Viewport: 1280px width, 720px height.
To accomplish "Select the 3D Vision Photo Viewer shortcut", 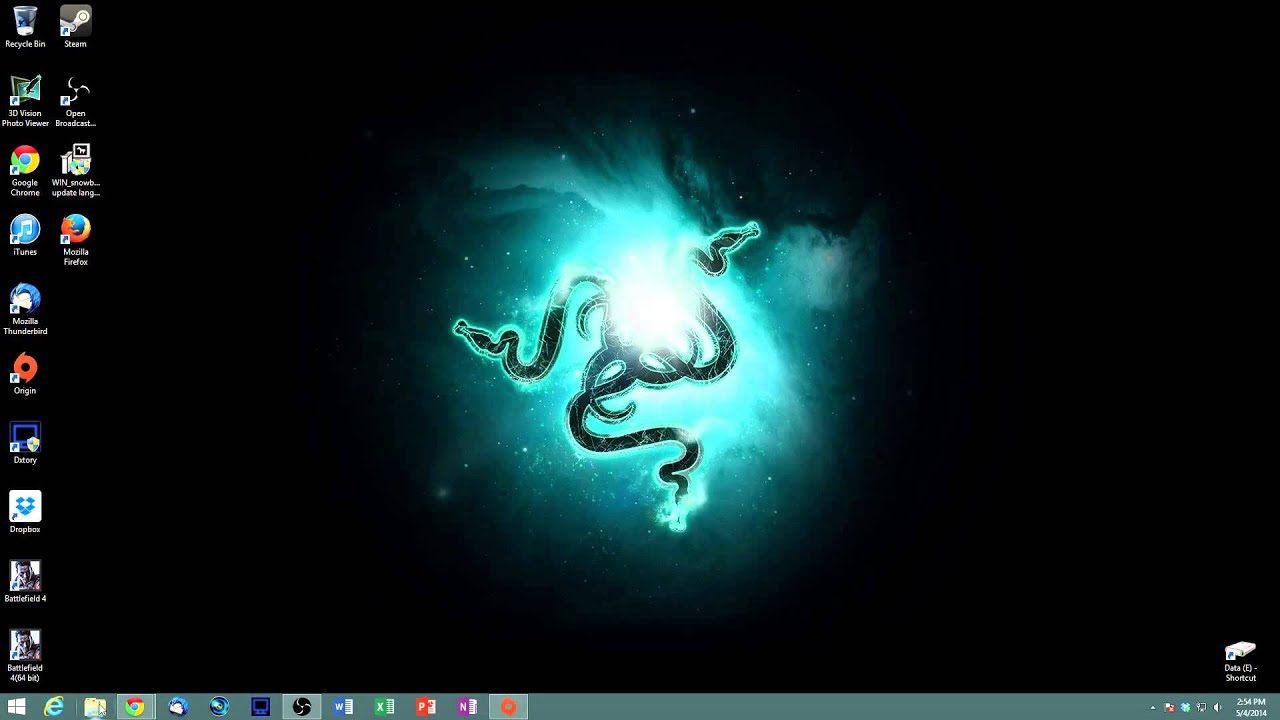I will click(25, 101).
